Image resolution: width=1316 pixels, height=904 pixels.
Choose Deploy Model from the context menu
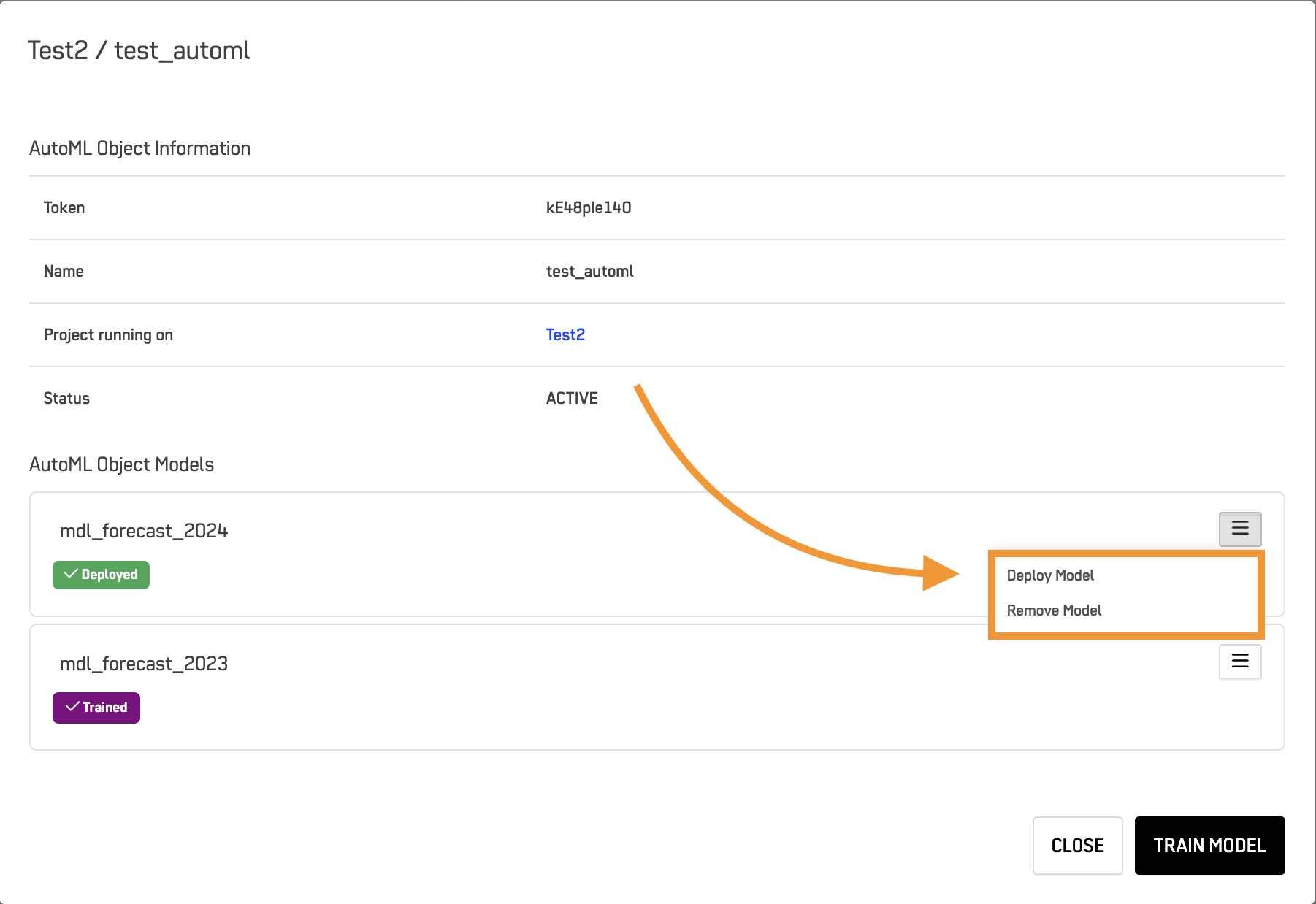pos(1050,575)
